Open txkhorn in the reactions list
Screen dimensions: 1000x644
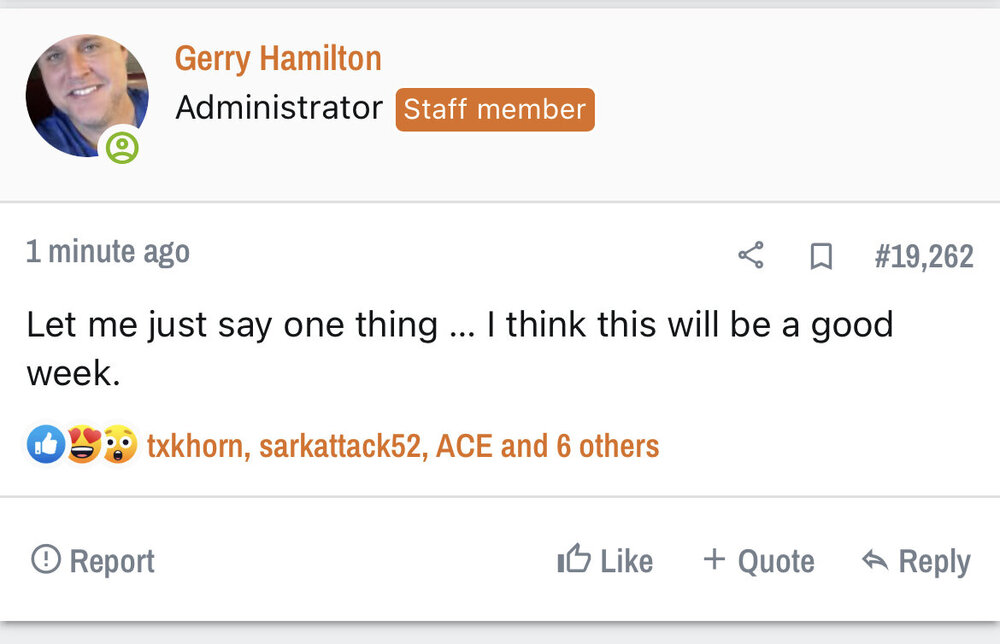pos(195,445)
